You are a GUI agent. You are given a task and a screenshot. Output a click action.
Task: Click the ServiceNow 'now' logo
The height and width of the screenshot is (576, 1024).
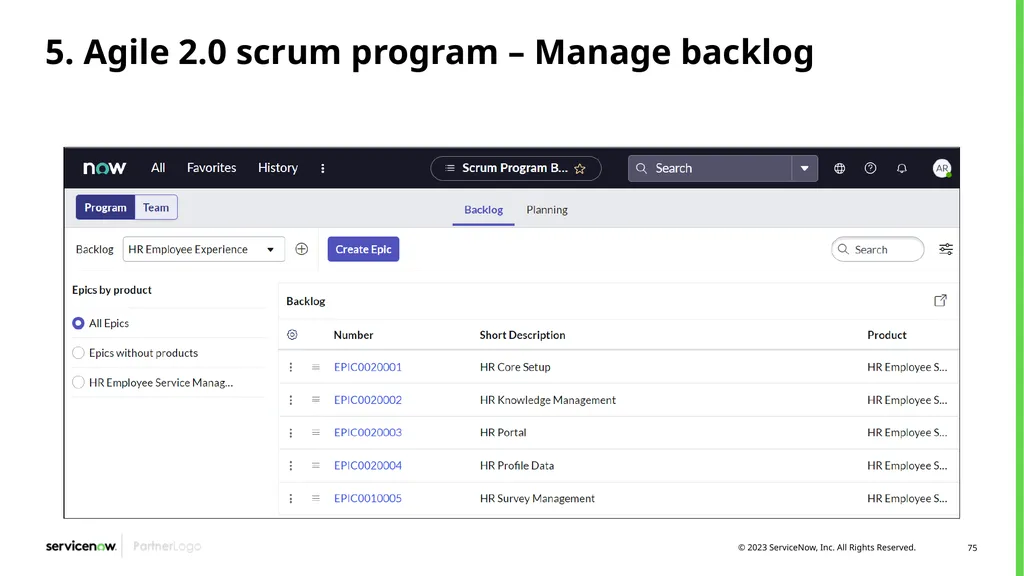104,168
